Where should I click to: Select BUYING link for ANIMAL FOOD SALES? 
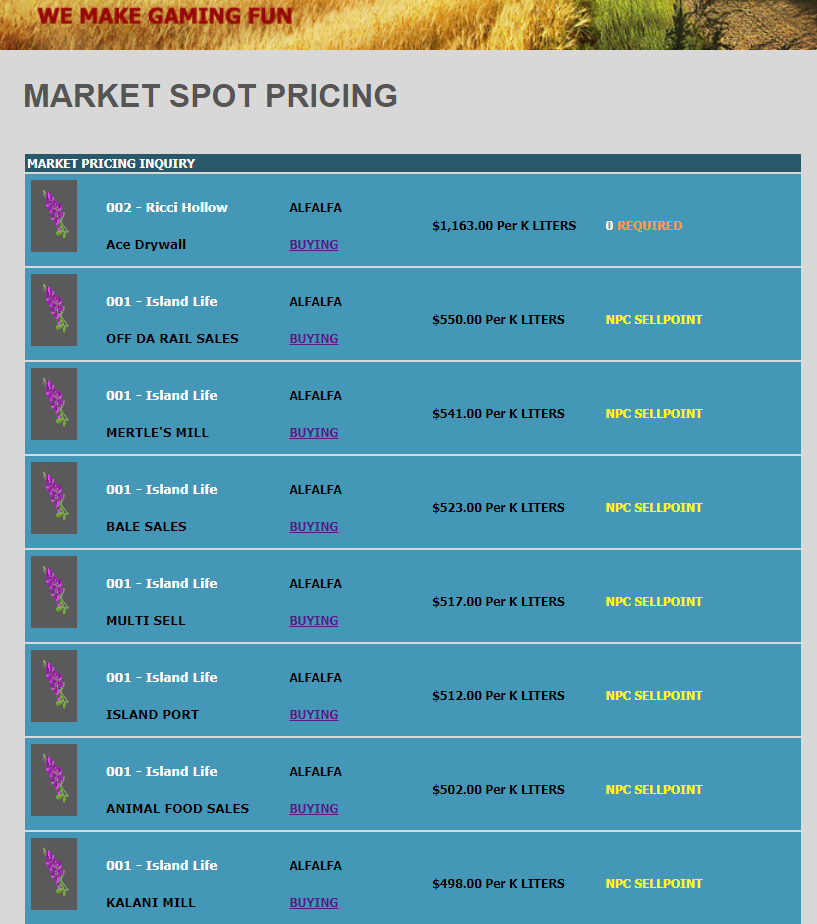coord(314,809)
